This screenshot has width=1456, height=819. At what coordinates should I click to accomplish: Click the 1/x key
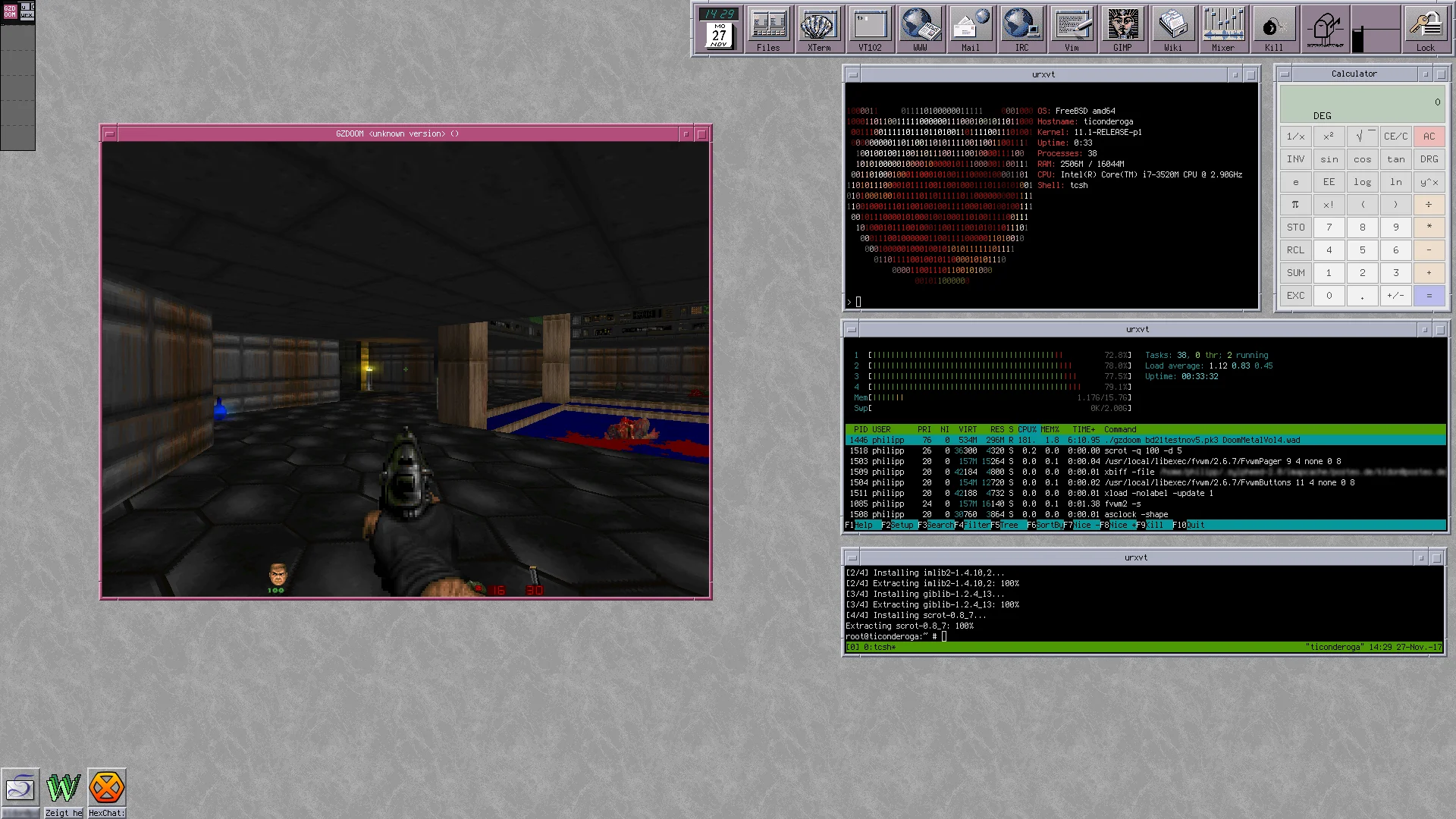(x=1295, y=136)
